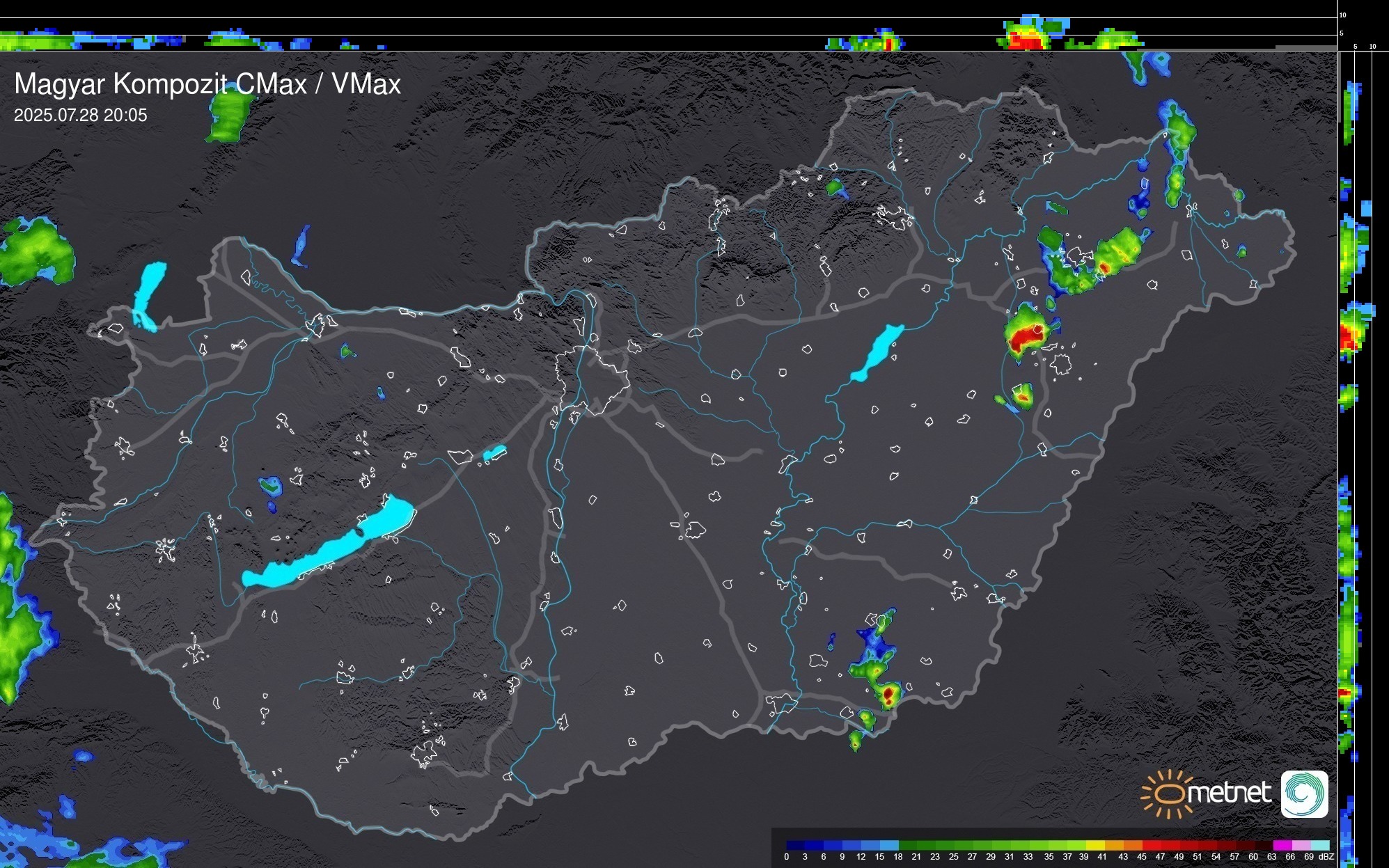Click the teal swirl app icon
The image size is (1389, 868).
[1304, 794]
